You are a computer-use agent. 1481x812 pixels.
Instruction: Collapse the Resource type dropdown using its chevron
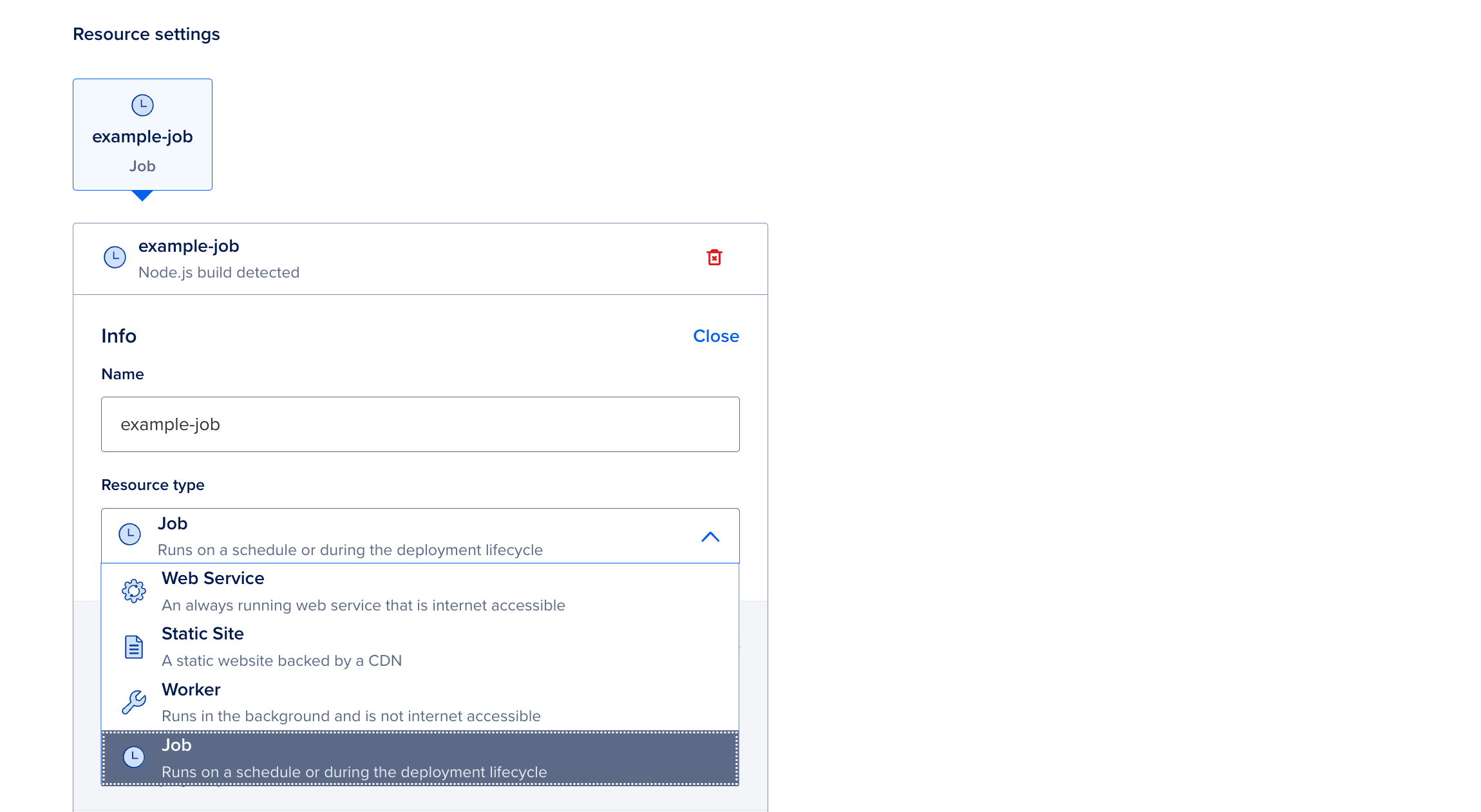pos(710,536)
